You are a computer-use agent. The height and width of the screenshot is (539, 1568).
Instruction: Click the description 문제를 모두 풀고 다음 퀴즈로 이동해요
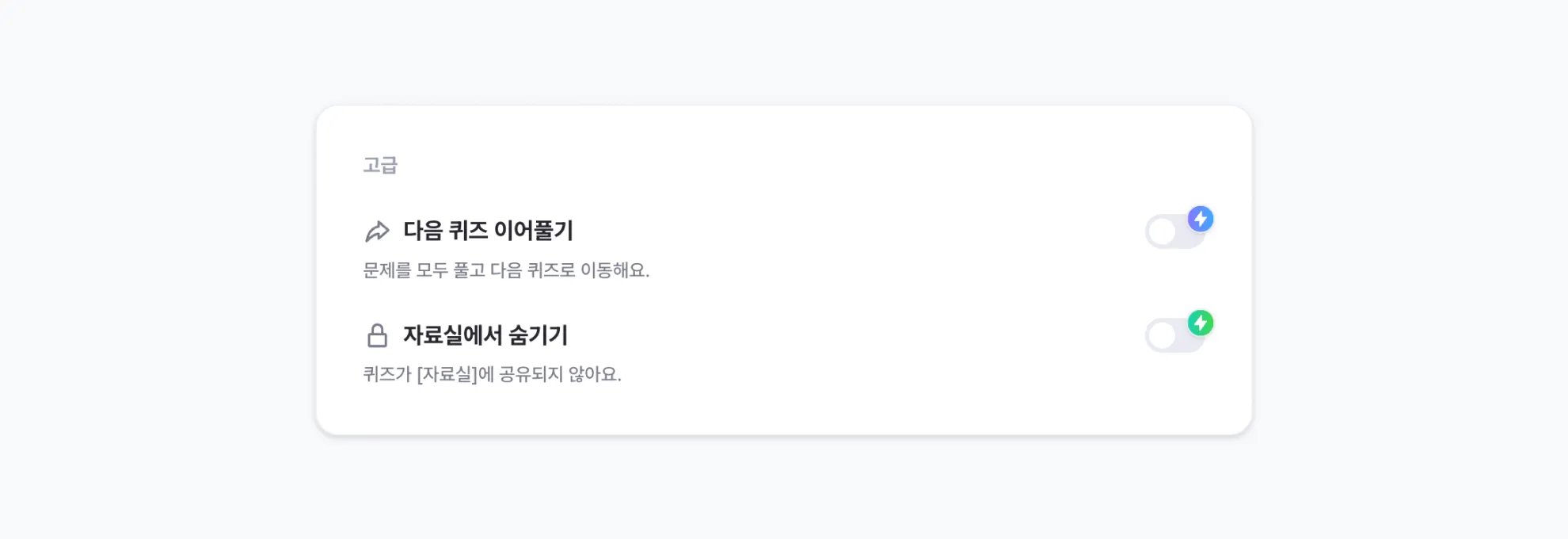click(506, 270)
